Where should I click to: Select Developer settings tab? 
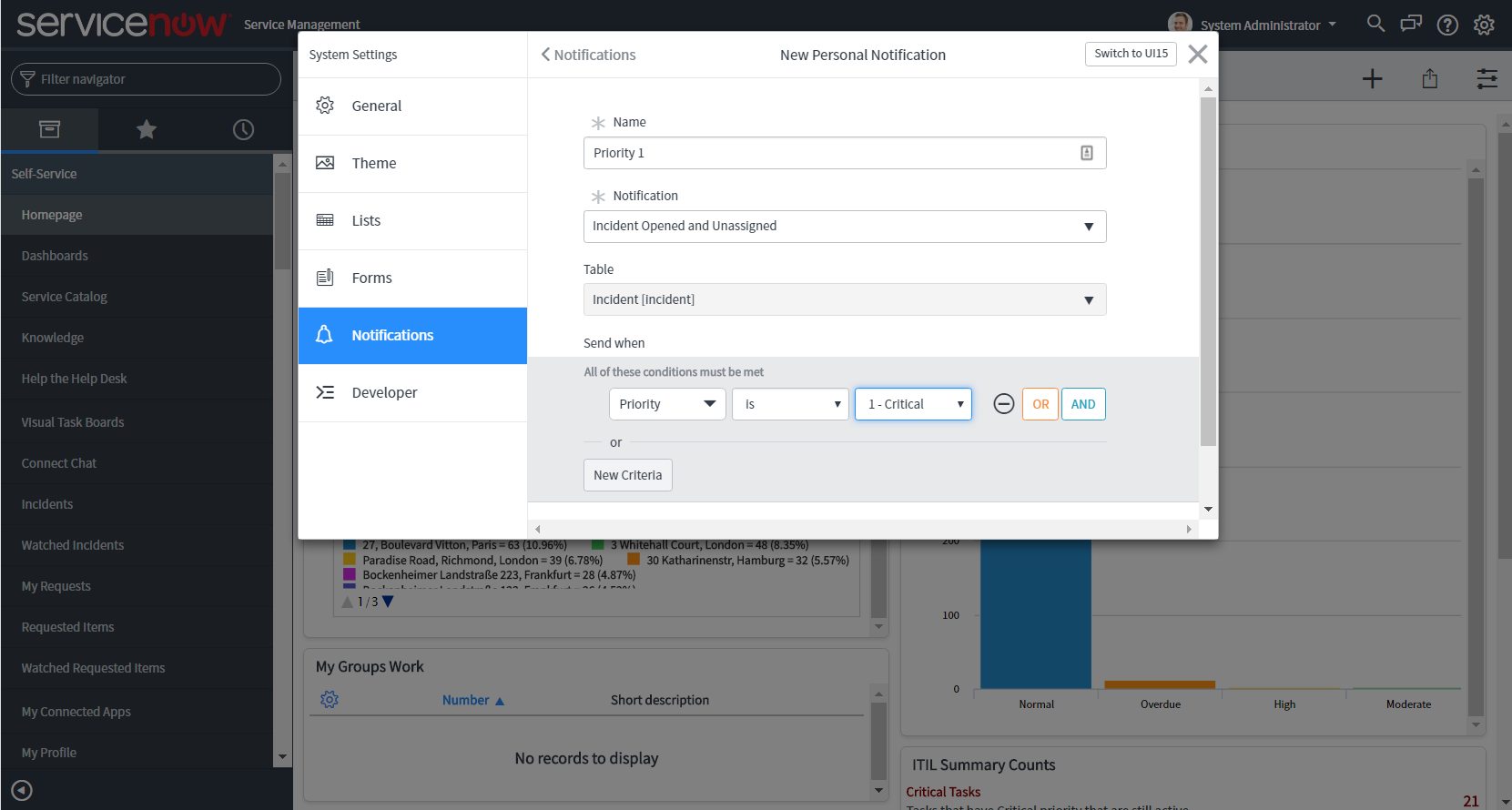pyautogui.click(x=412, y=392)
